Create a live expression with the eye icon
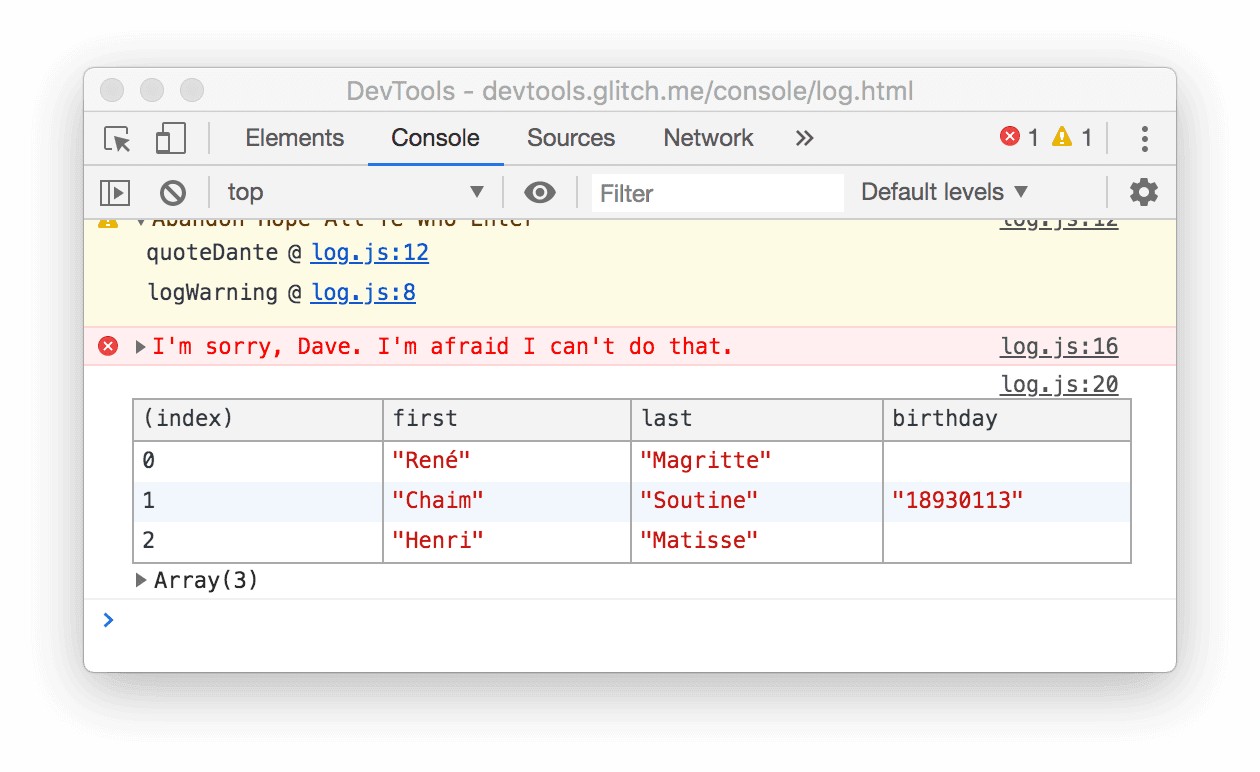The height and width of the screenshot is (772, 1260). (x=539, y=192)
